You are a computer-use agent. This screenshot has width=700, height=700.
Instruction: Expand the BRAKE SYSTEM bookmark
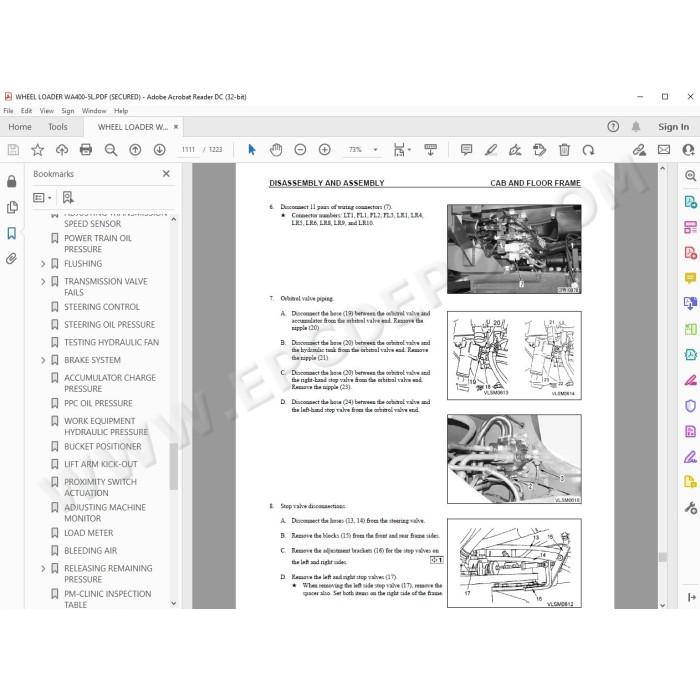tap(43, 360)
